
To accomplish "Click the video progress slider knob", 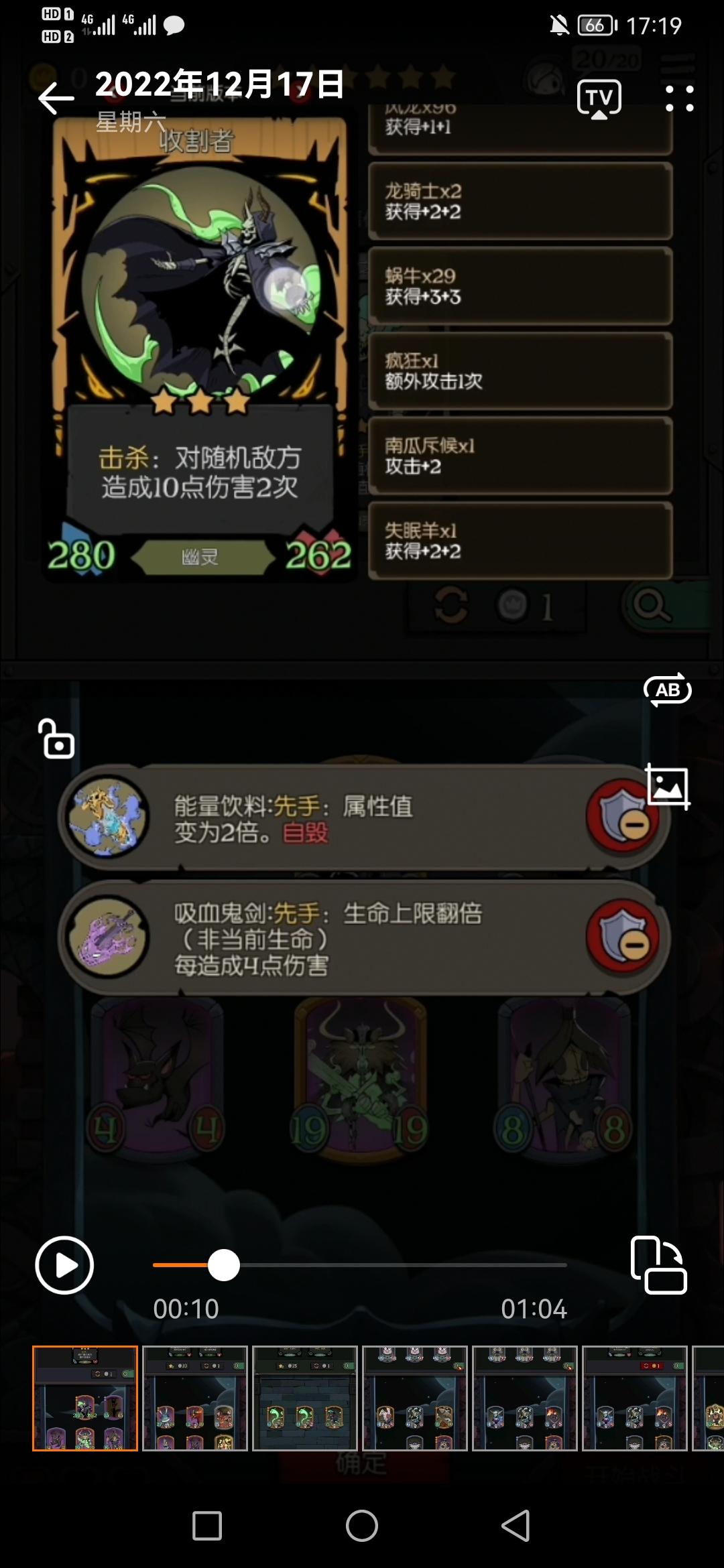I will click(223, 1265).
